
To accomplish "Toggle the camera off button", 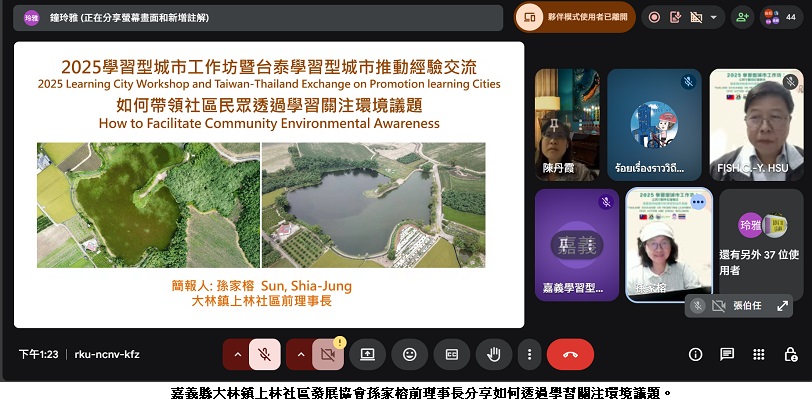I will 325,354.
